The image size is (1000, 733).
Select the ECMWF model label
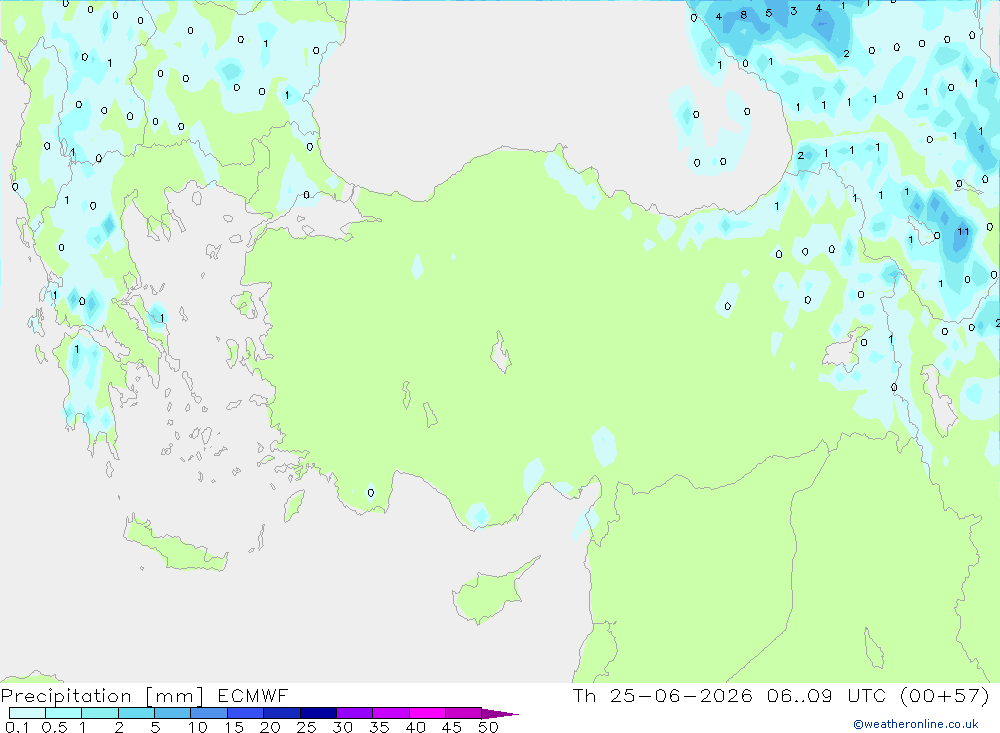tap(253, 695)
